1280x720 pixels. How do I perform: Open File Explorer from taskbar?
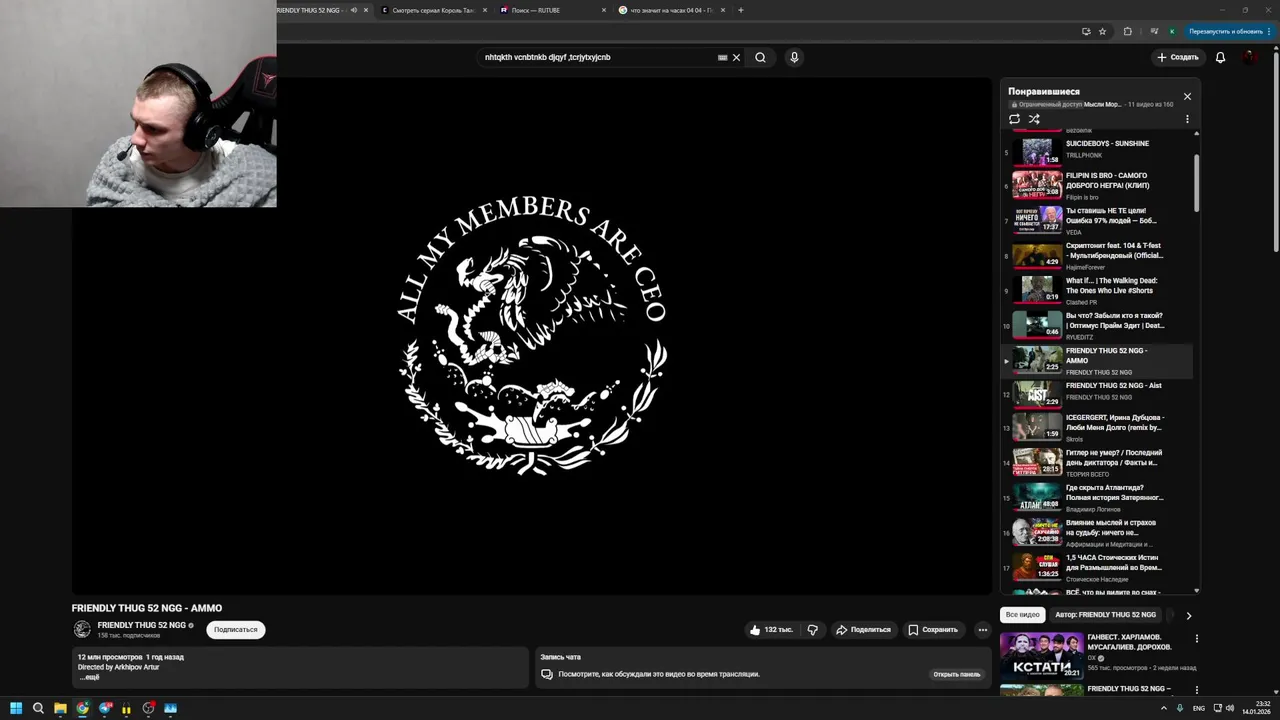click(x=60, y=708)
